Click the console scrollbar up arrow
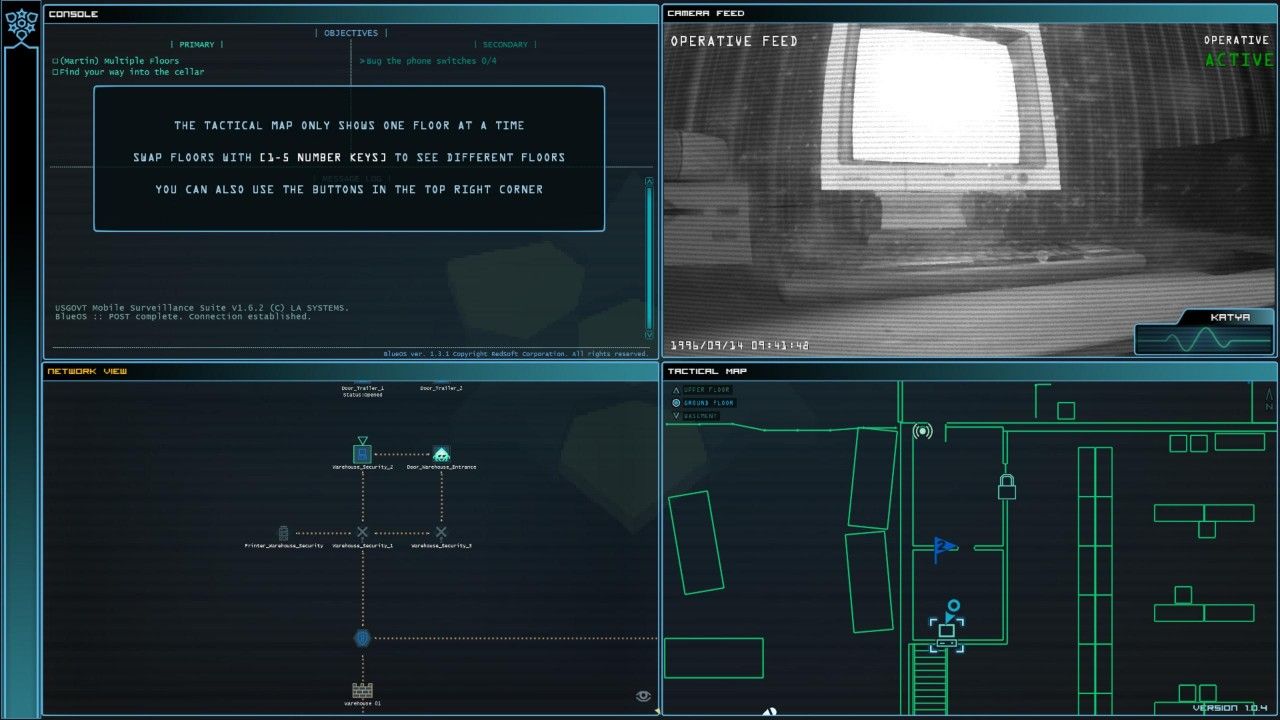 tap(648, 181)
